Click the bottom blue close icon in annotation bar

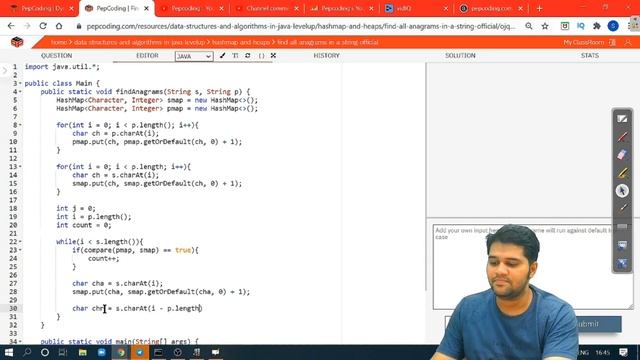click(622, 263)
